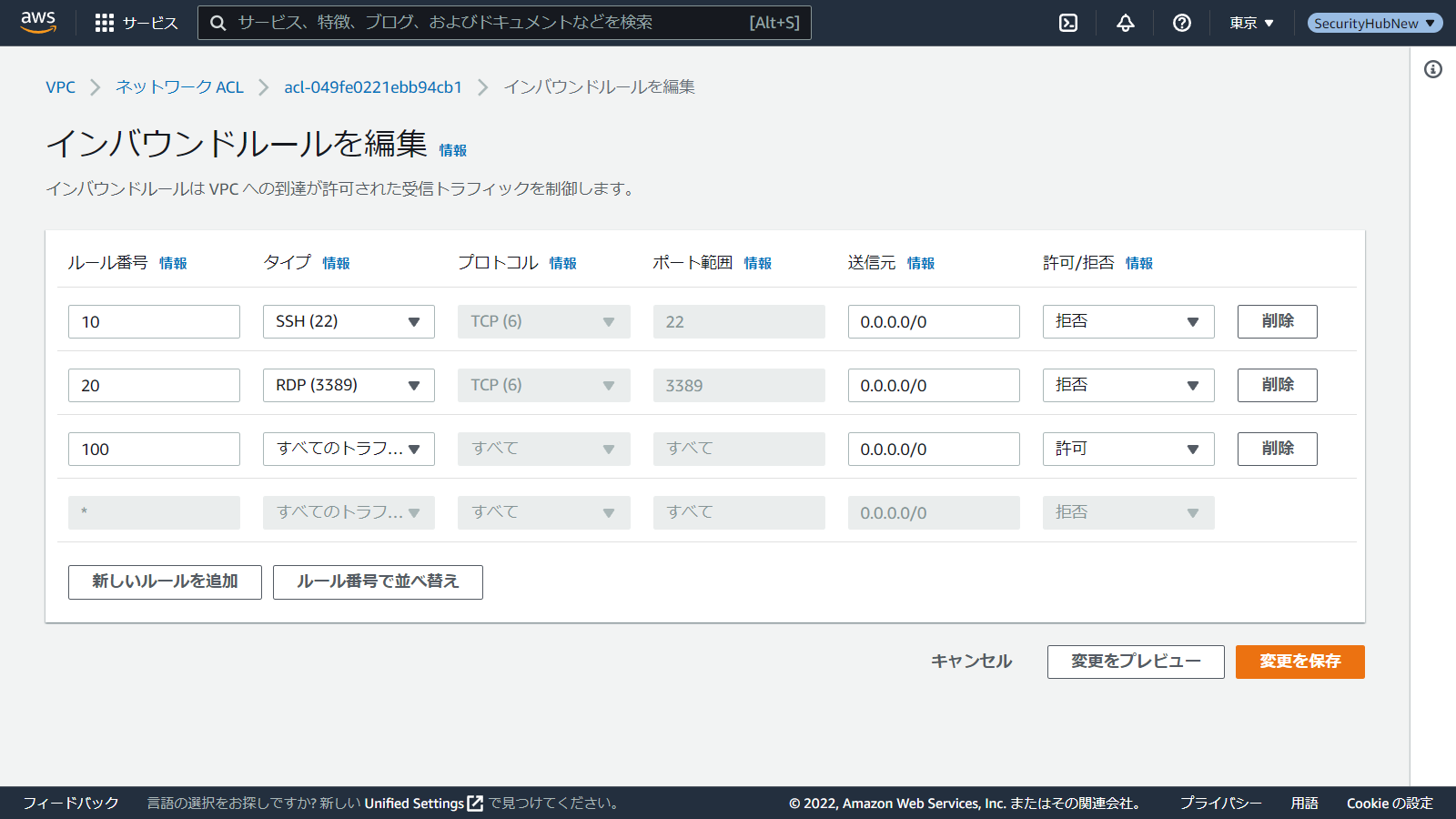The height and width of the screenshot is (819, 1456).
Task: Open the info panel icon at right edge
Action: pyautogui.click(x=1433, y=69)
